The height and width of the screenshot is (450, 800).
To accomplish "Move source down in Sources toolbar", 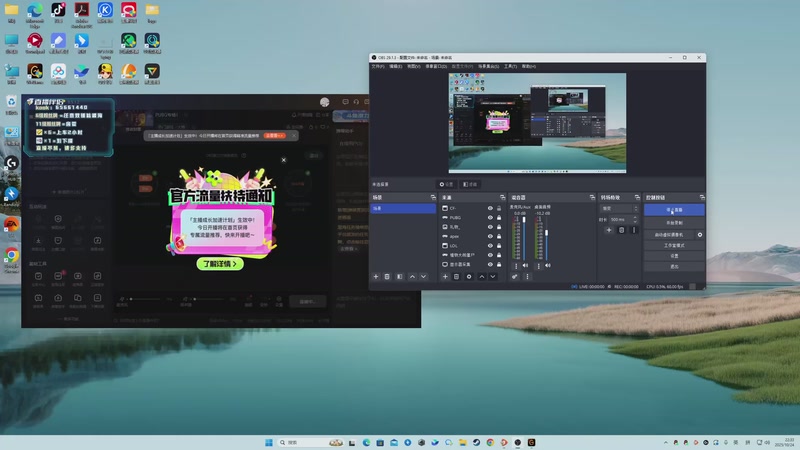I will point(492,277).
